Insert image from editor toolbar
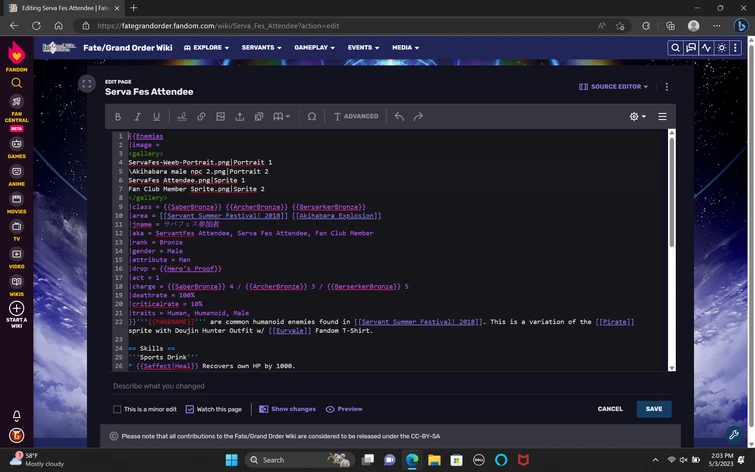The image size is (755, 472). (x=221, y=117)
